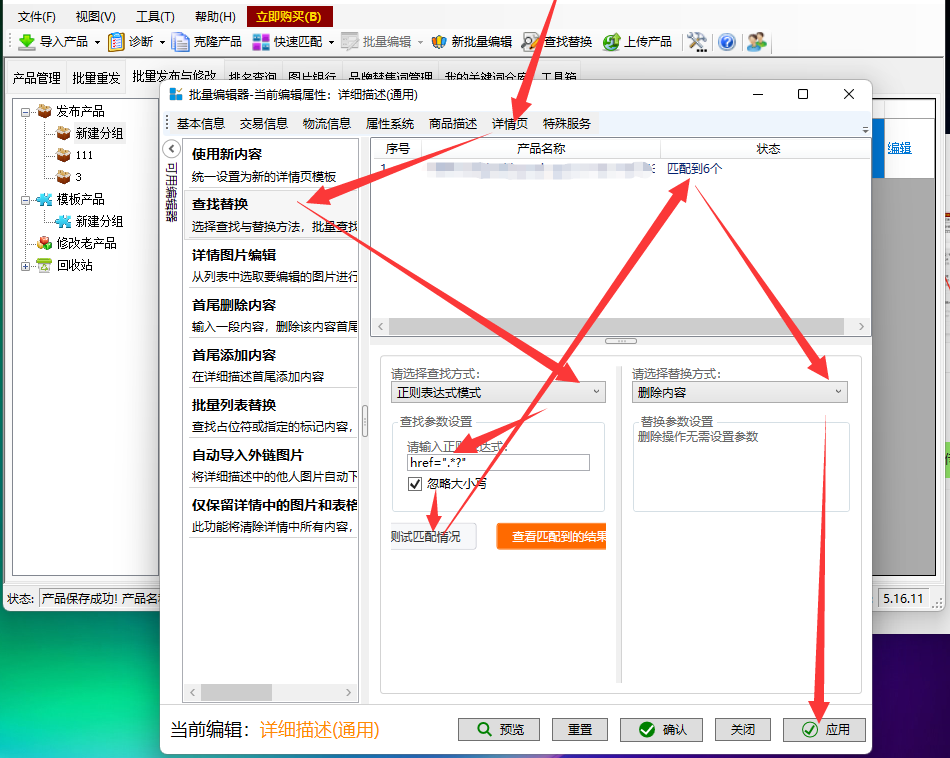Click the 查找替换 toolbar icon
This screenshot has height=758, width=950.
pos(530,42)
